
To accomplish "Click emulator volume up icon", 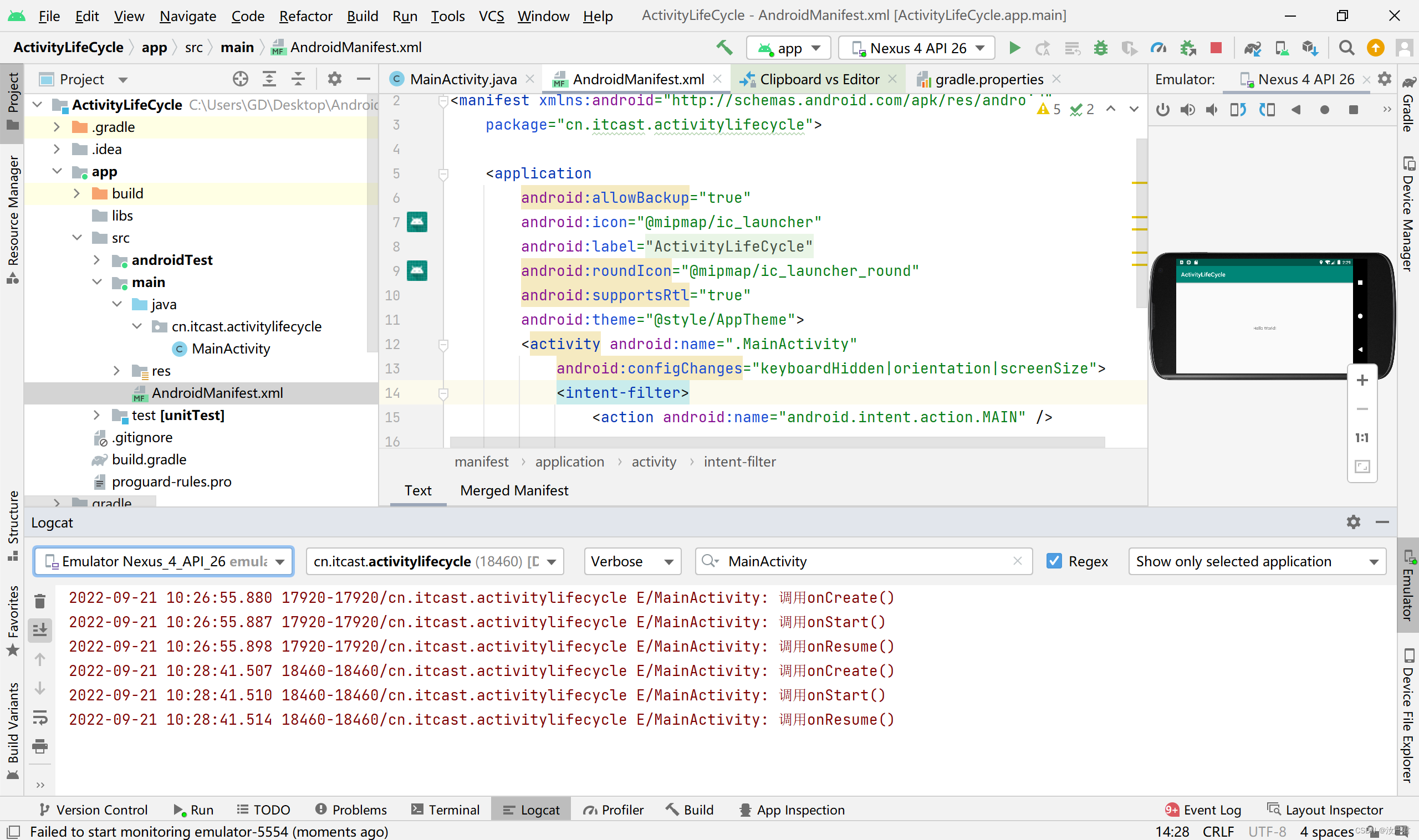I will pyautogui.click(x=1187, y=110).
